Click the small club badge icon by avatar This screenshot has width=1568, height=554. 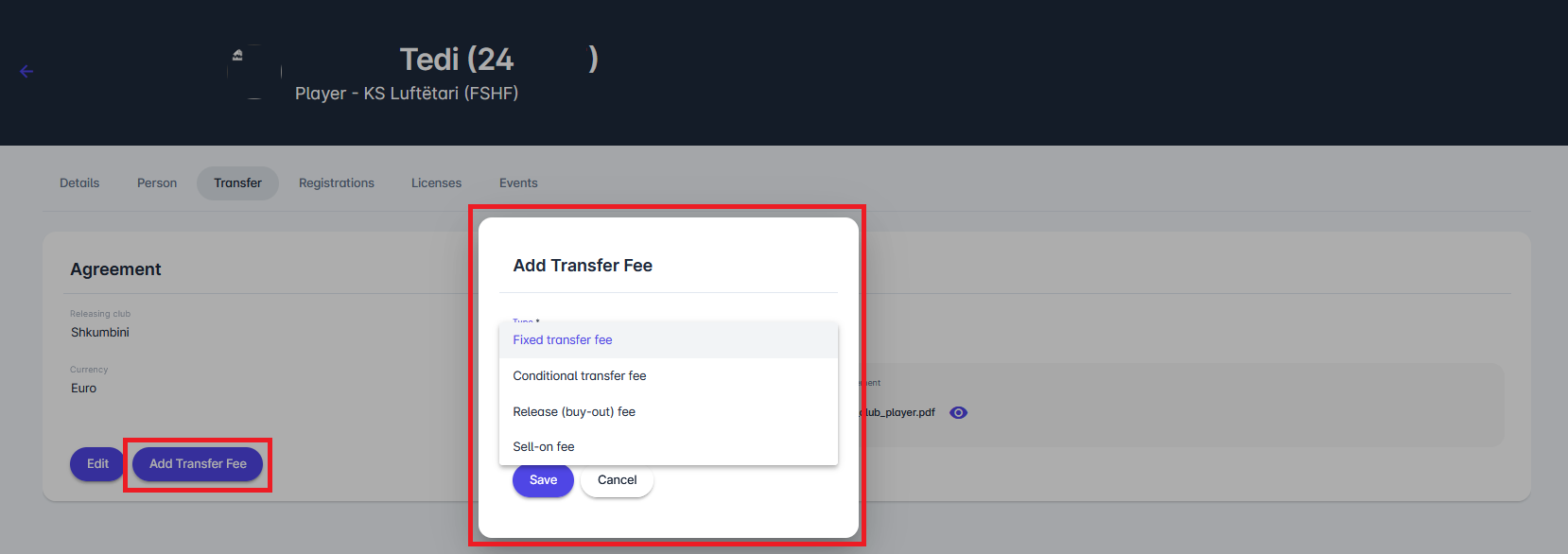[x=237, y=55]
